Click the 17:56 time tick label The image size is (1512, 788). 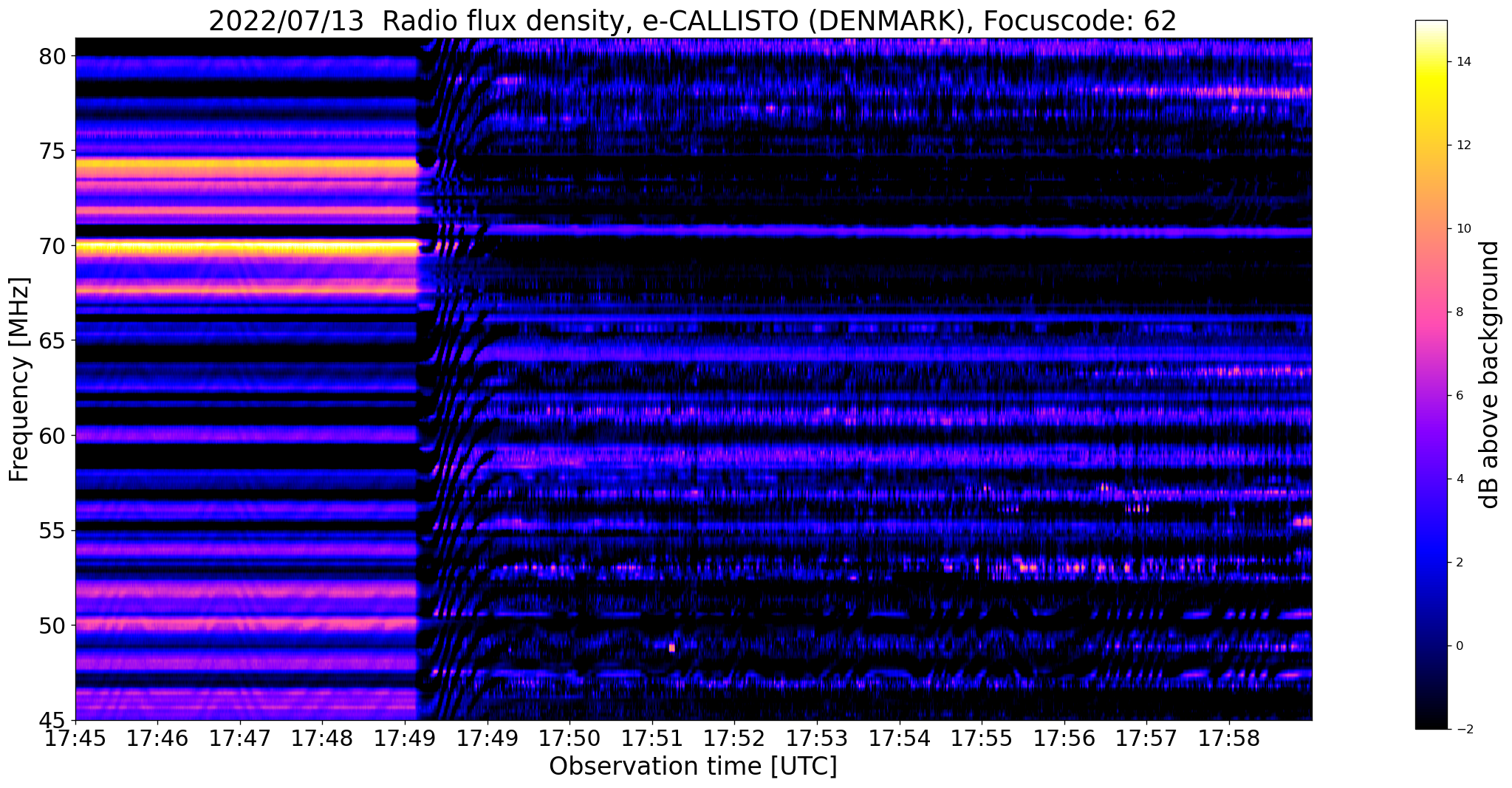1064,737
